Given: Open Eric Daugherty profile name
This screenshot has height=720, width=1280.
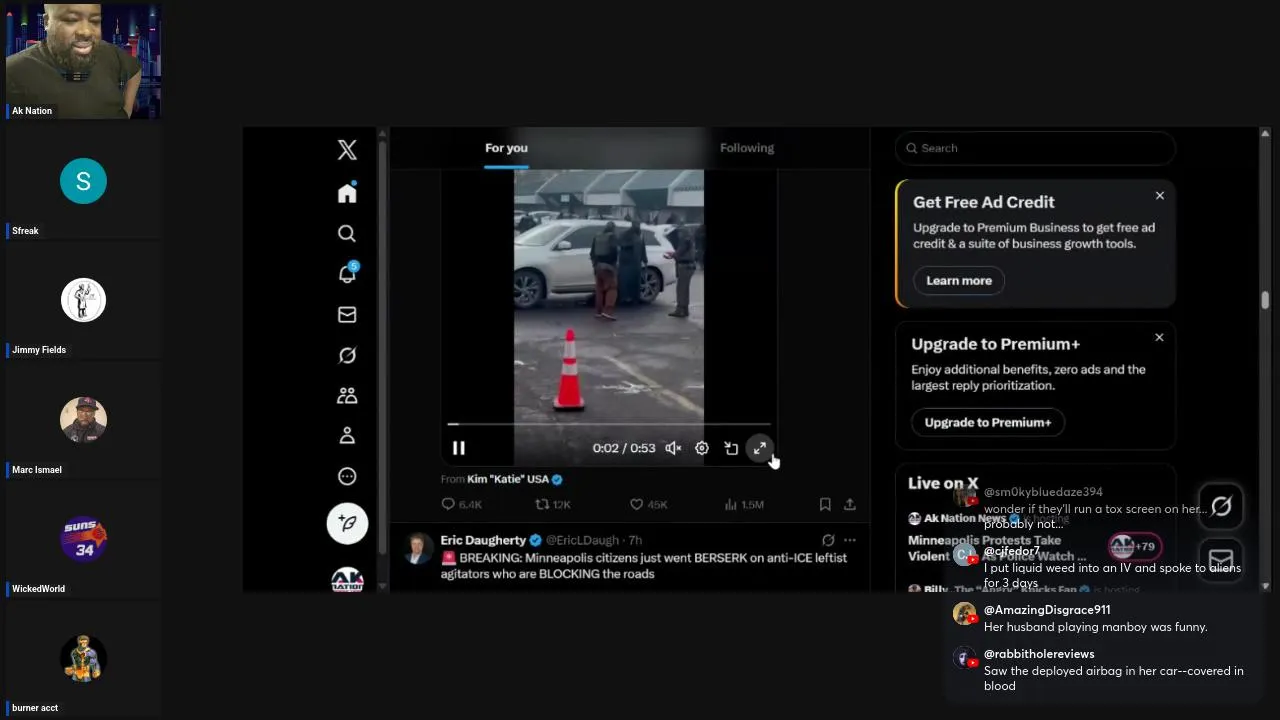Looking at the screenshot, I should click(x=483, y=540).
